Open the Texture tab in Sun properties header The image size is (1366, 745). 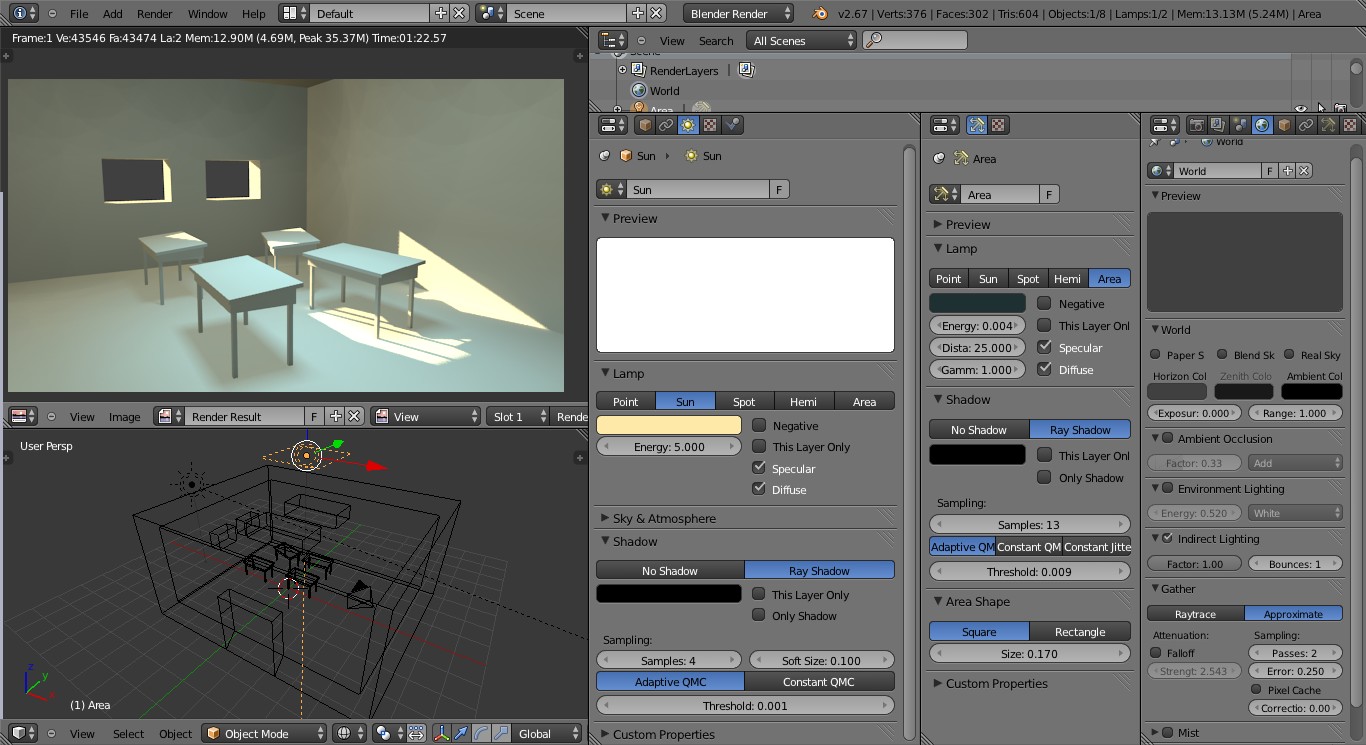pyautogui.click(x=710, y=125)
